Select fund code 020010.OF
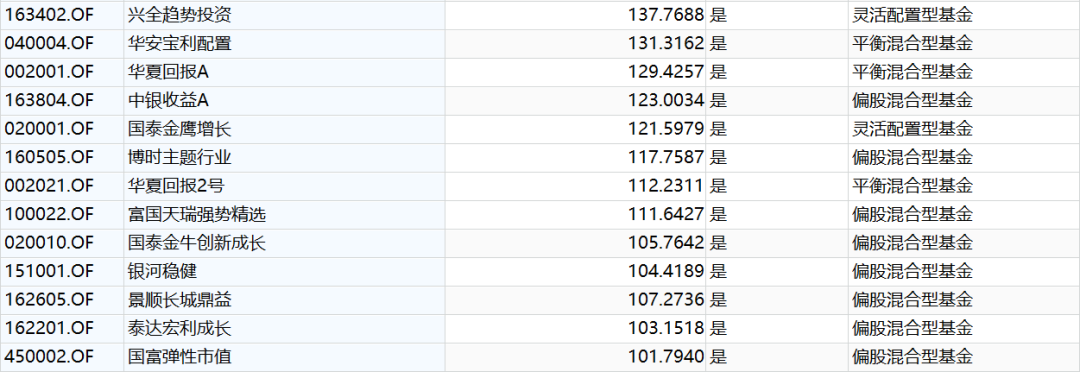 pos(49,243)
